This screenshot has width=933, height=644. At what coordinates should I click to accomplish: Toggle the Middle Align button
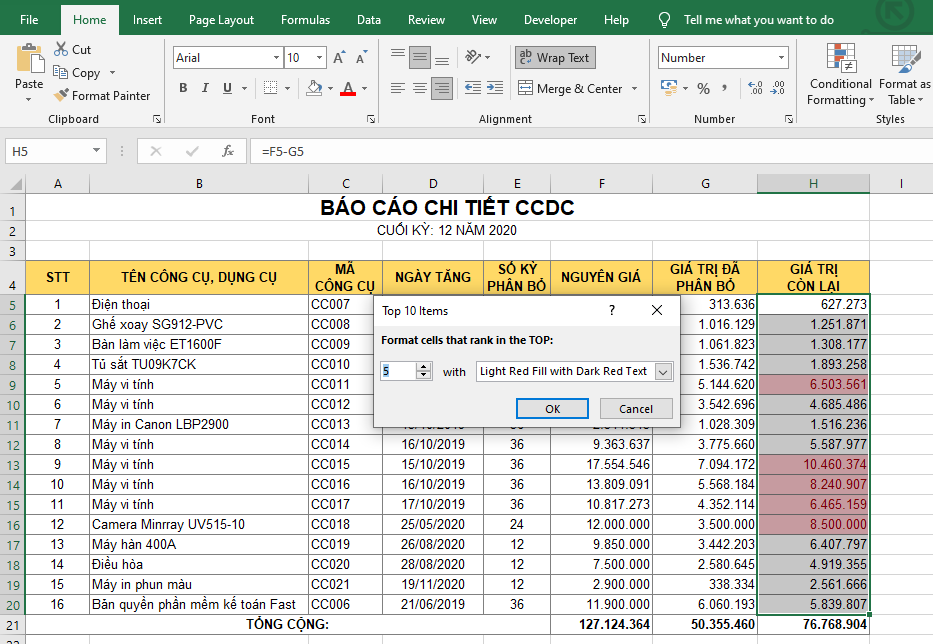pos(420,58)
